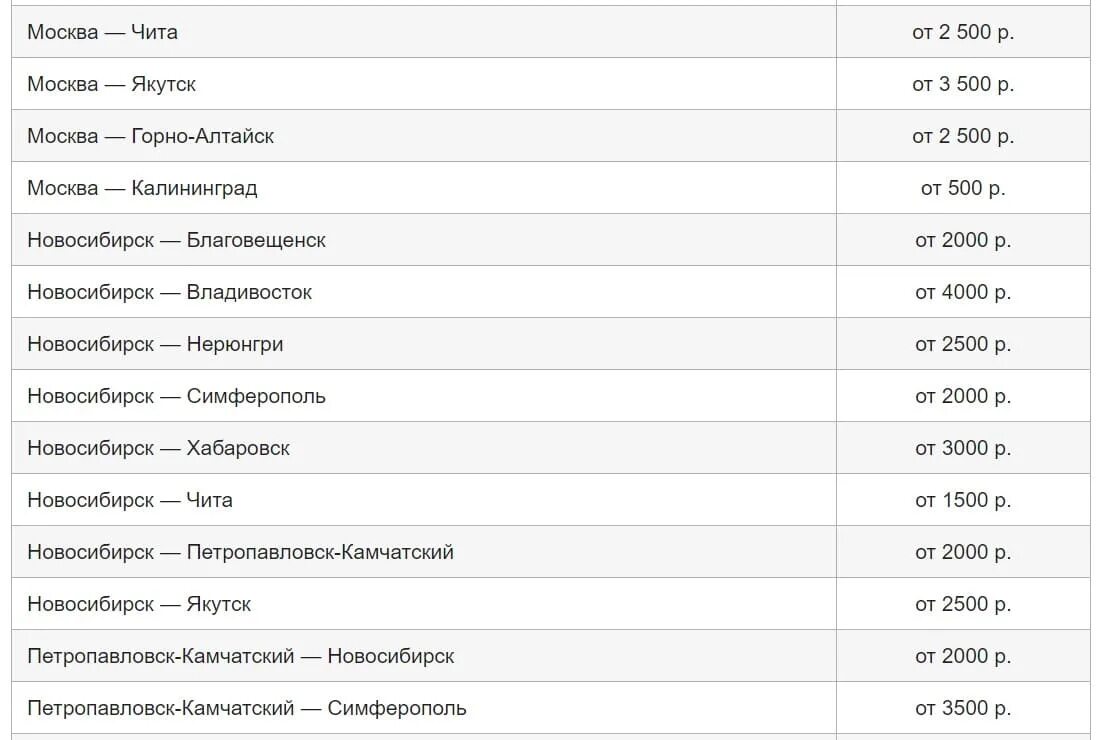Click the от 500 р. Калининград price

[x=962, y=188]
